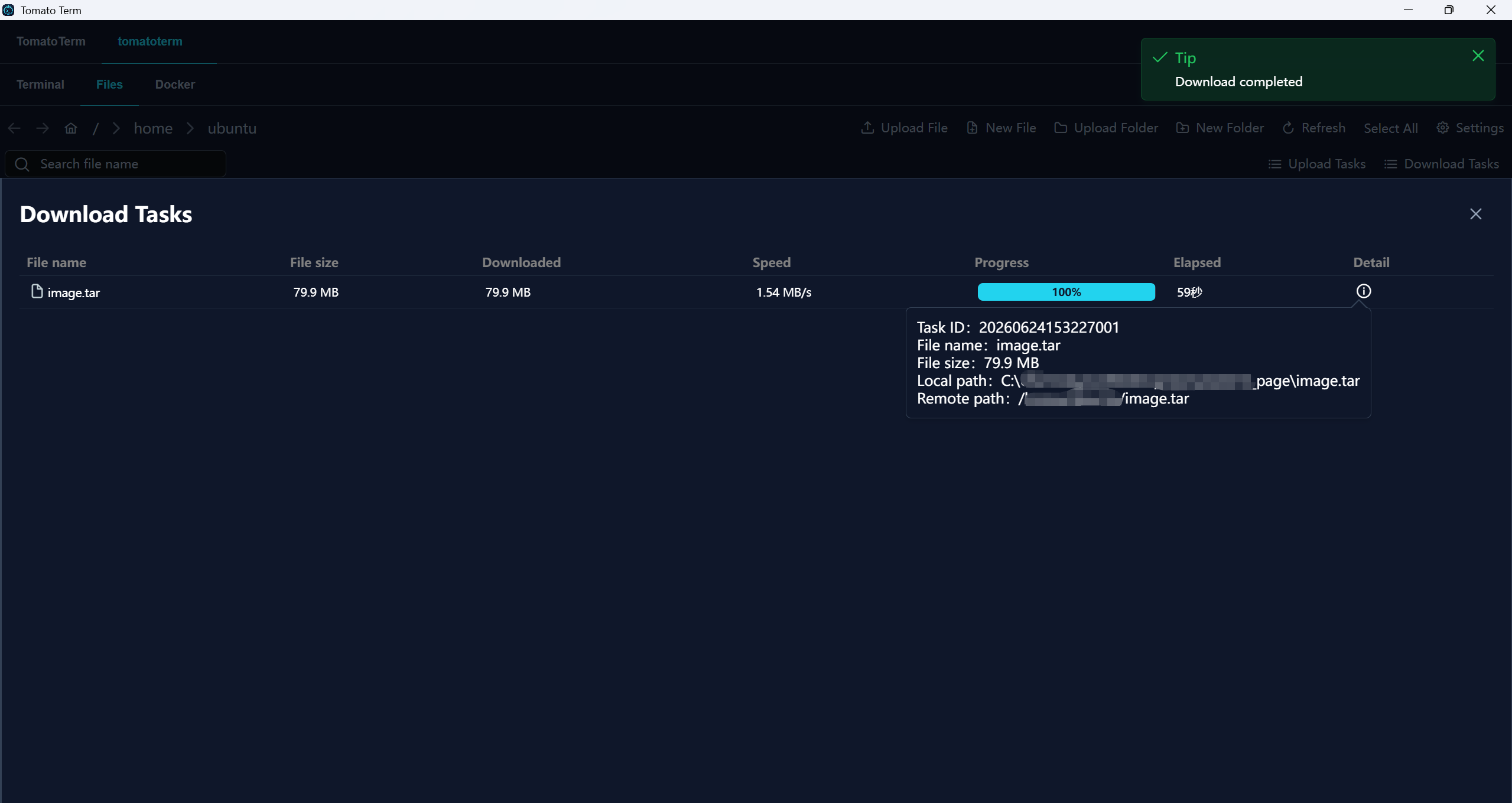
Task: Select the TomatoTerm top tab
Action: tap(51, 41)
